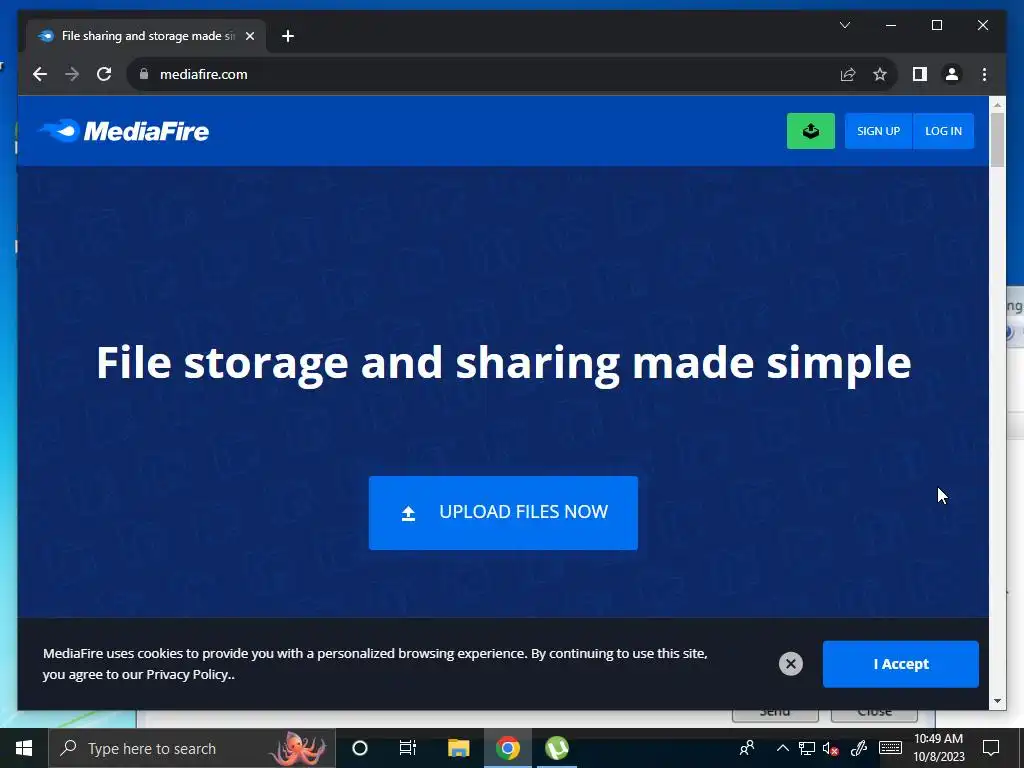Image resolution: width=1024 pixels, height=768 pixels.
Task: Open File Explorer from taskbar
Action: point(458,748)
